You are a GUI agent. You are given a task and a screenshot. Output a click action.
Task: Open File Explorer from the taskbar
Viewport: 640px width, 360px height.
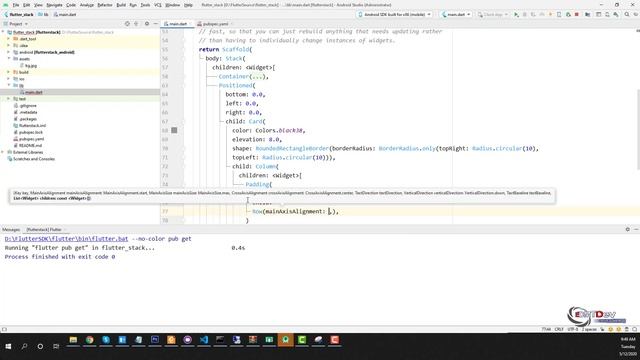[73, 340]
